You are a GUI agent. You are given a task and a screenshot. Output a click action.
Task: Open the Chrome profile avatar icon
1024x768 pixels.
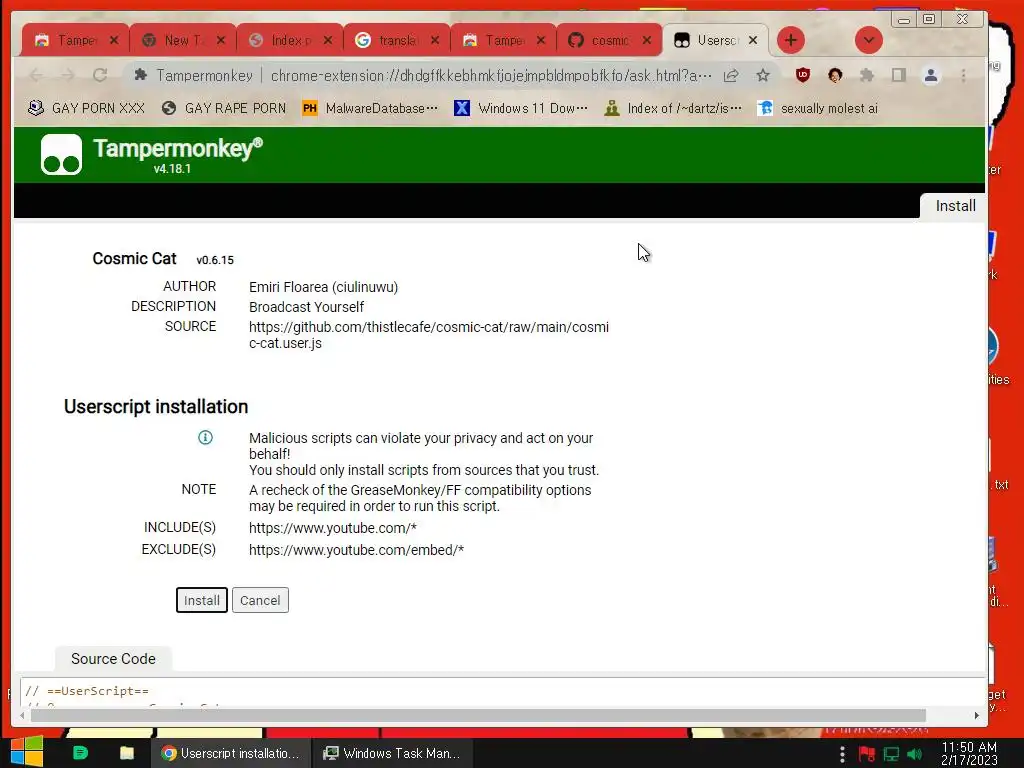coord(931,75)
